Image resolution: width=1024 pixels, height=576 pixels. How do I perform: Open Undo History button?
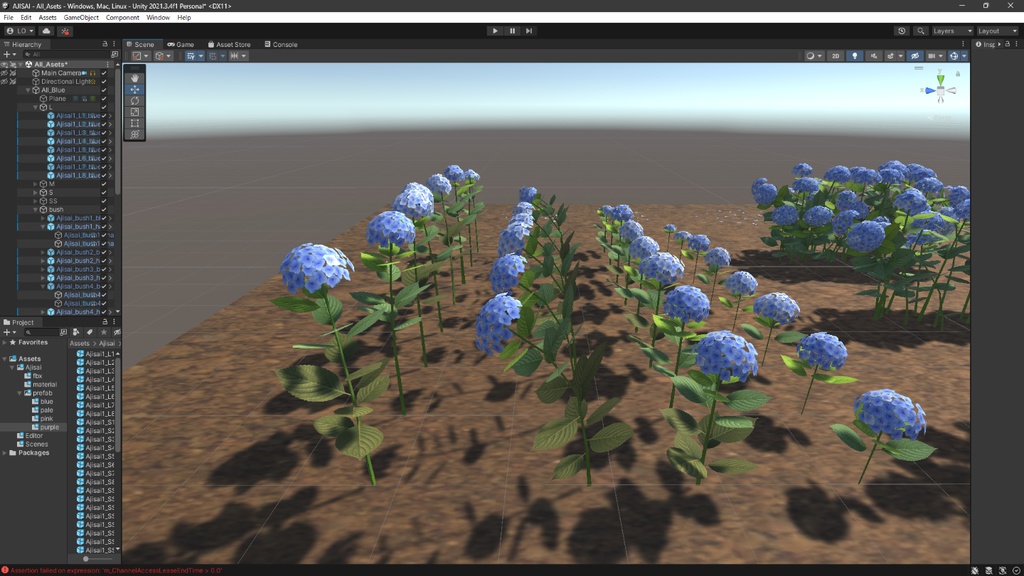(902, 31)
